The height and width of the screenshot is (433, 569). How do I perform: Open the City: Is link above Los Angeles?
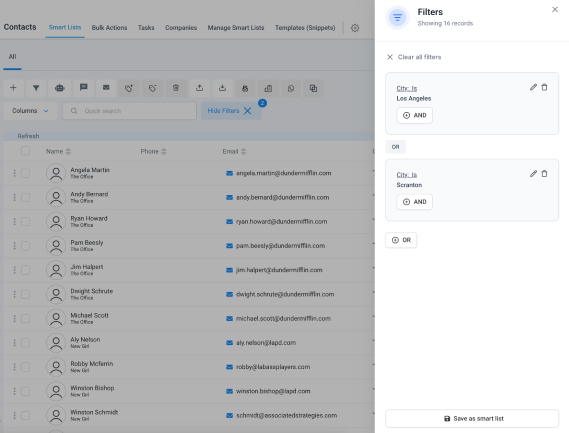[x=406, y=88]
